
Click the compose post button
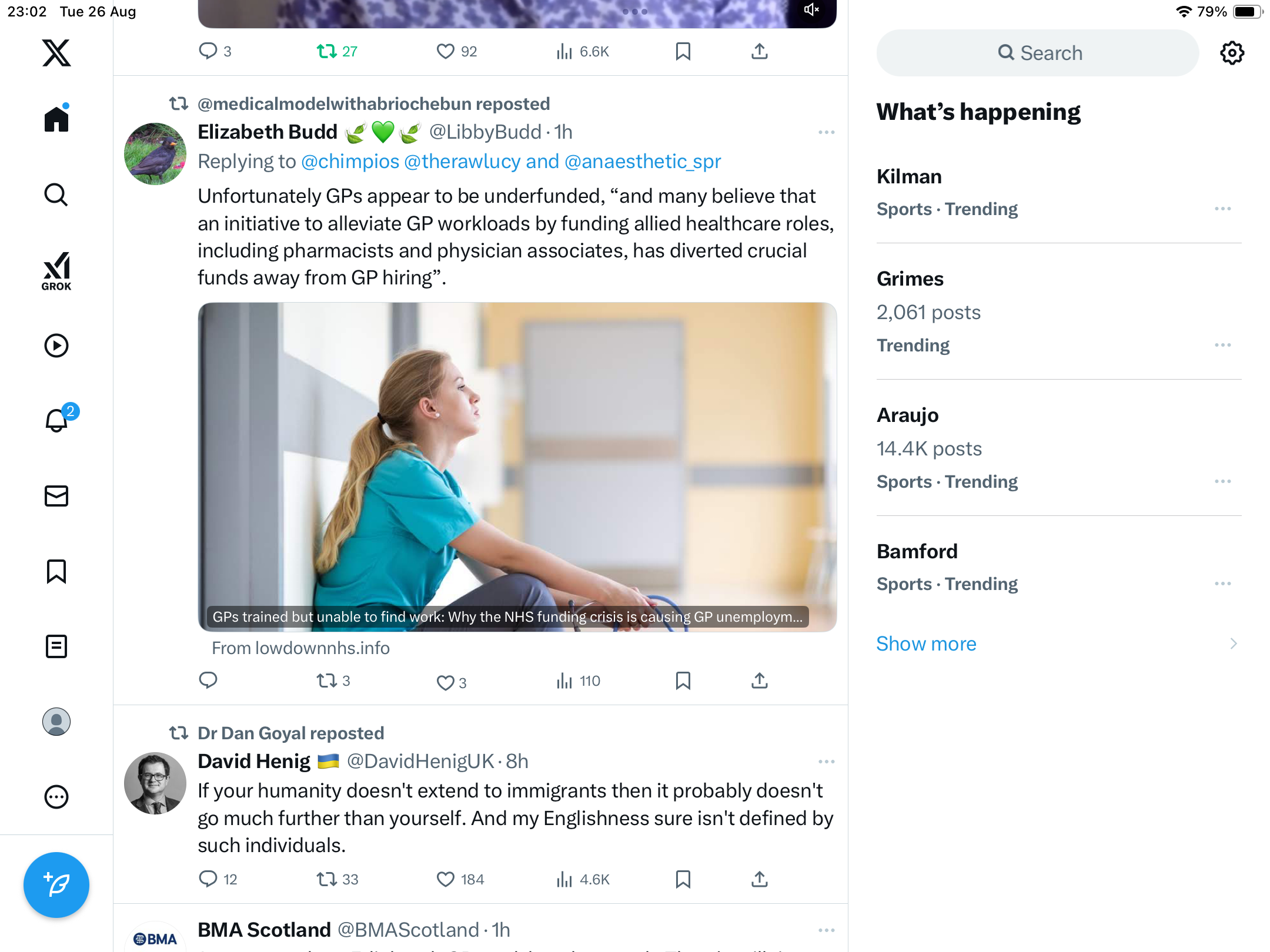pos(56,884)
